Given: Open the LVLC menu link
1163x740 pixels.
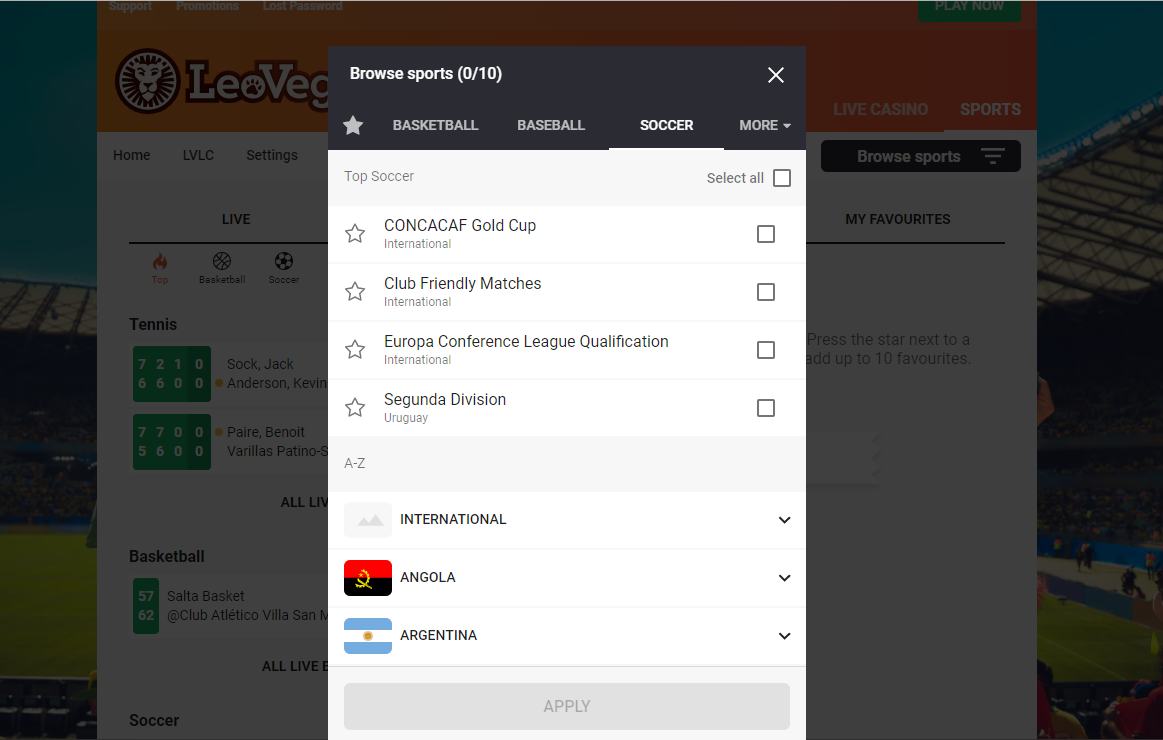Looking at the screenshot, I should pos(198,155).
